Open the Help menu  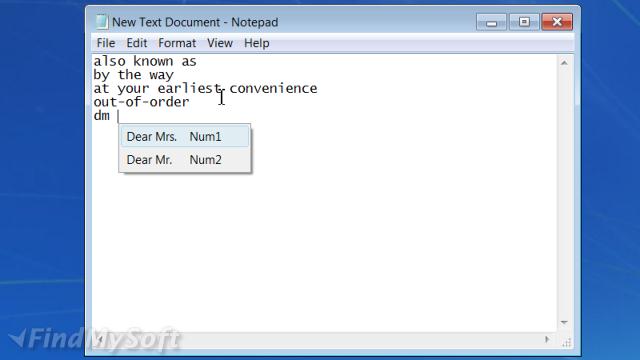(x=256, y=43)
